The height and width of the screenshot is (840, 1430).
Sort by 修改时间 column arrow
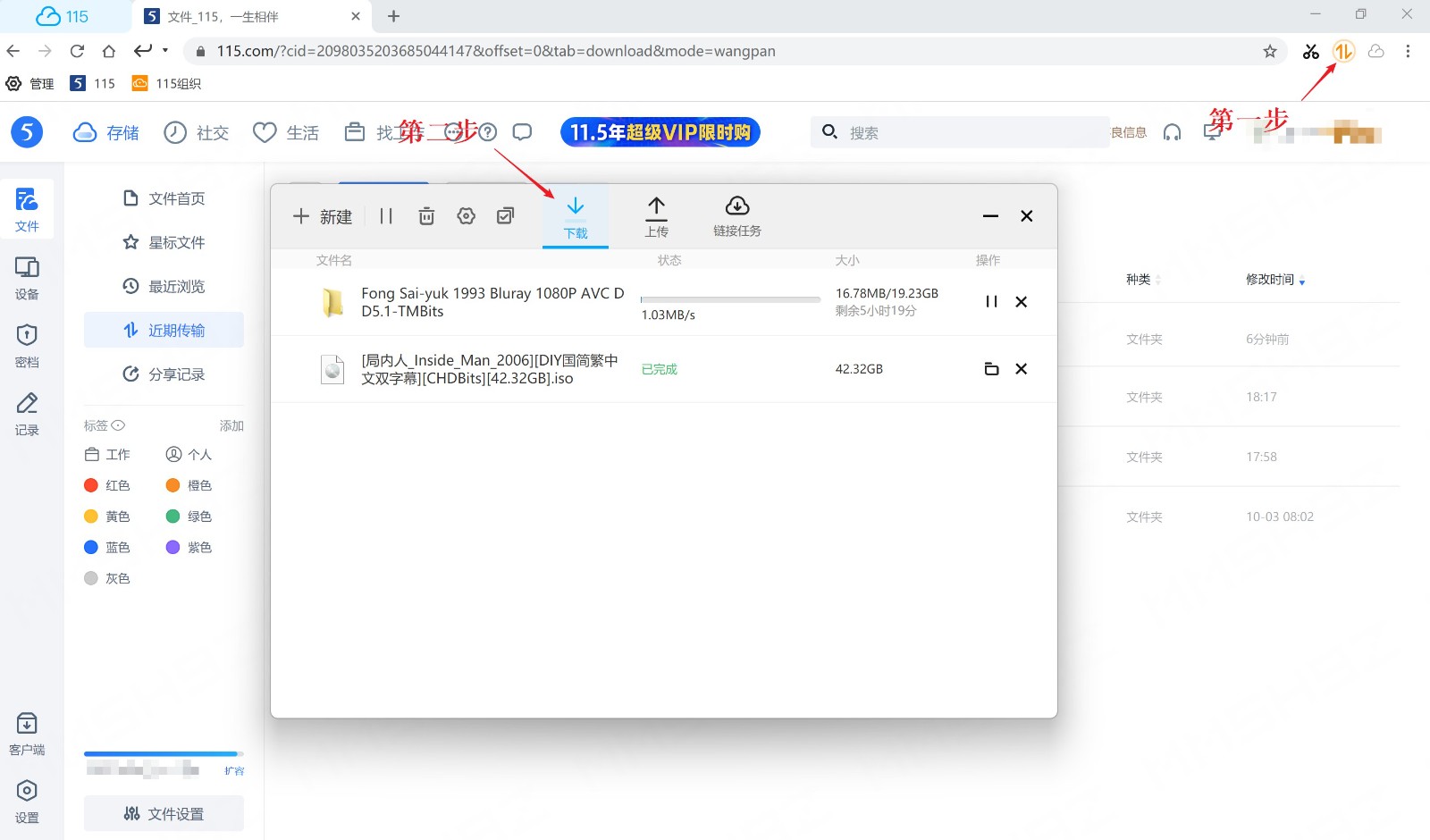(1302, 281)
